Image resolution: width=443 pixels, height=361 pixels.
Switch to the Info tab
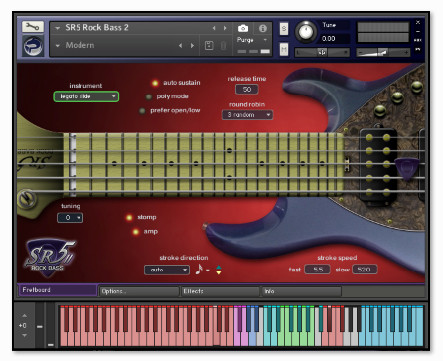(302, 291)
